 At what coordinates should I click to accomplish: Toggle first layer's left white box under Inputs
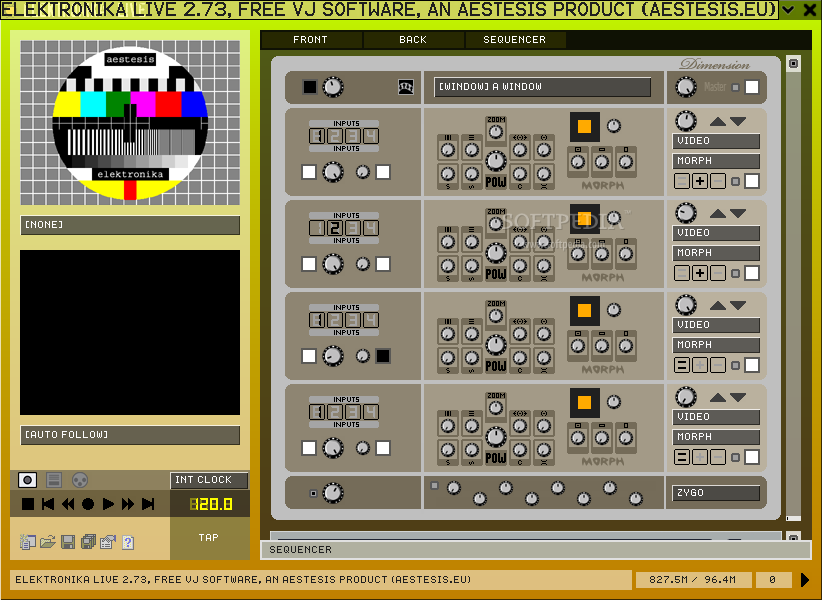tap(309, 172)
